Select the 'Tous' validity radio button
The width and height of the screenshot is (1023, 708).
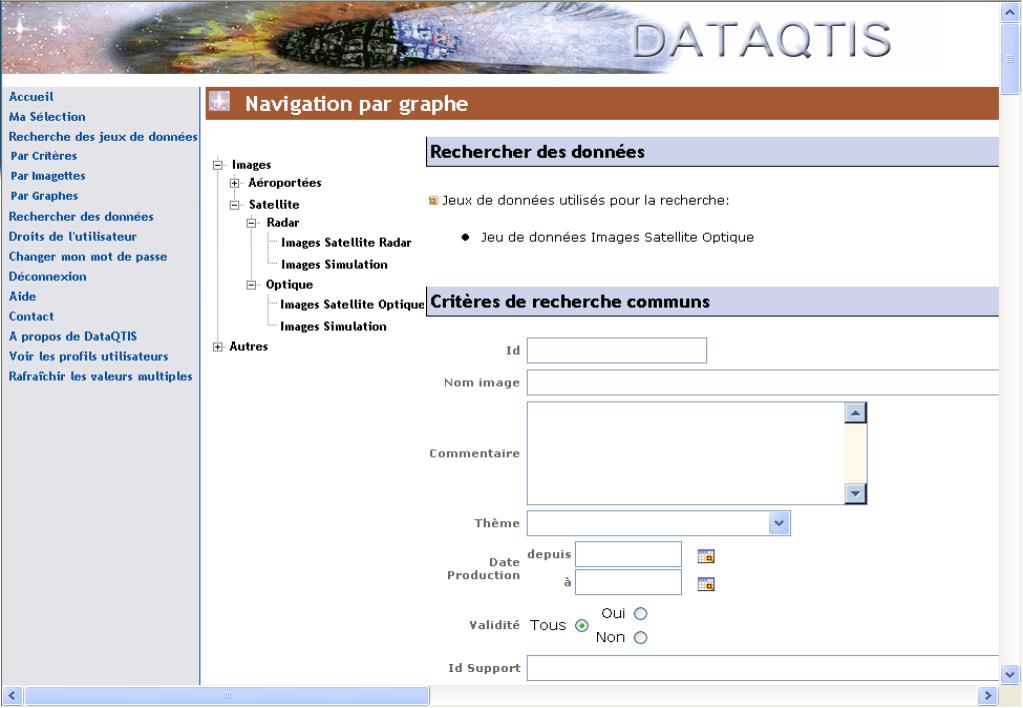coord(581,626)
